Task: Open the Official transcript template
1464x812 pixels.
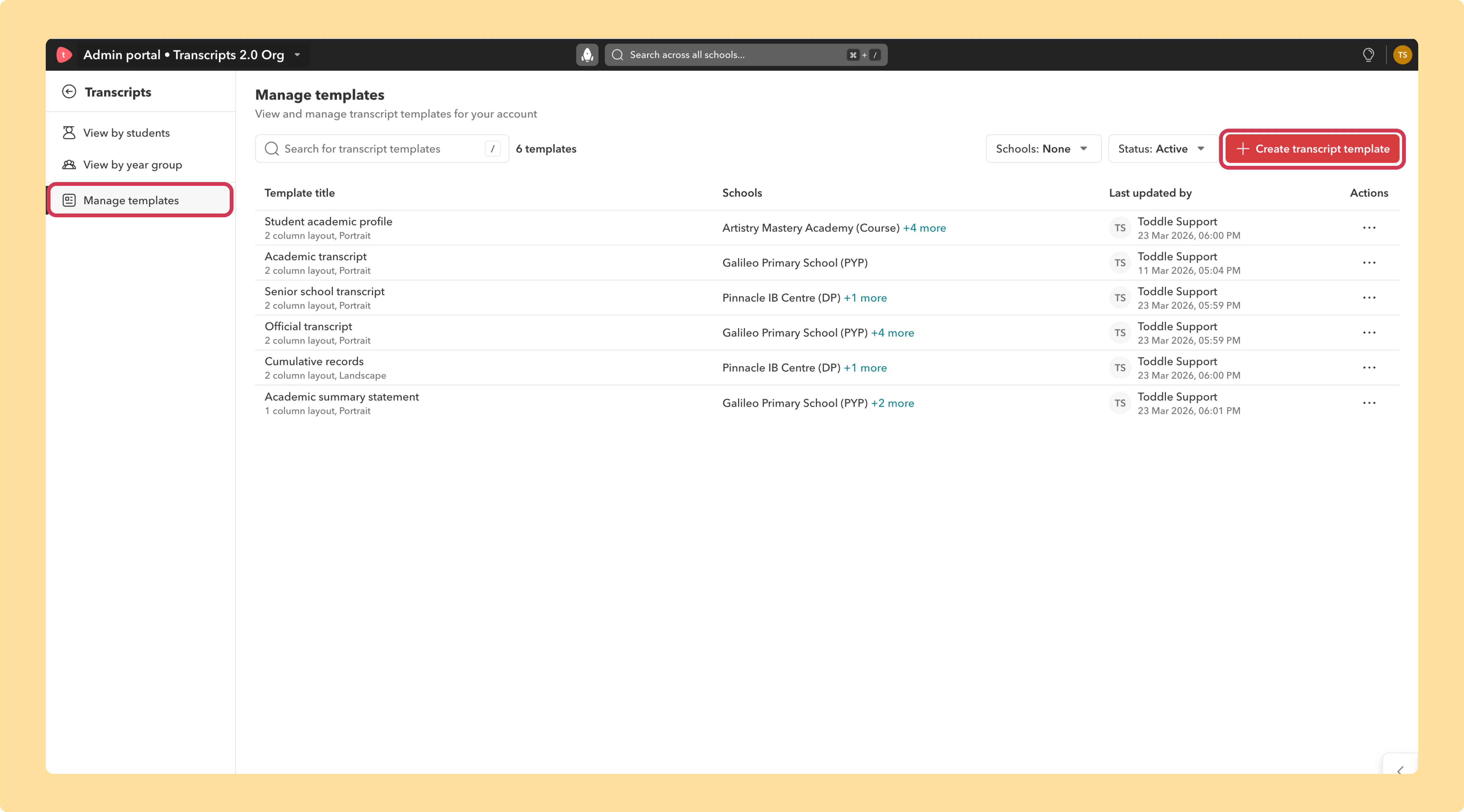Action: click(x=308, y=326)
